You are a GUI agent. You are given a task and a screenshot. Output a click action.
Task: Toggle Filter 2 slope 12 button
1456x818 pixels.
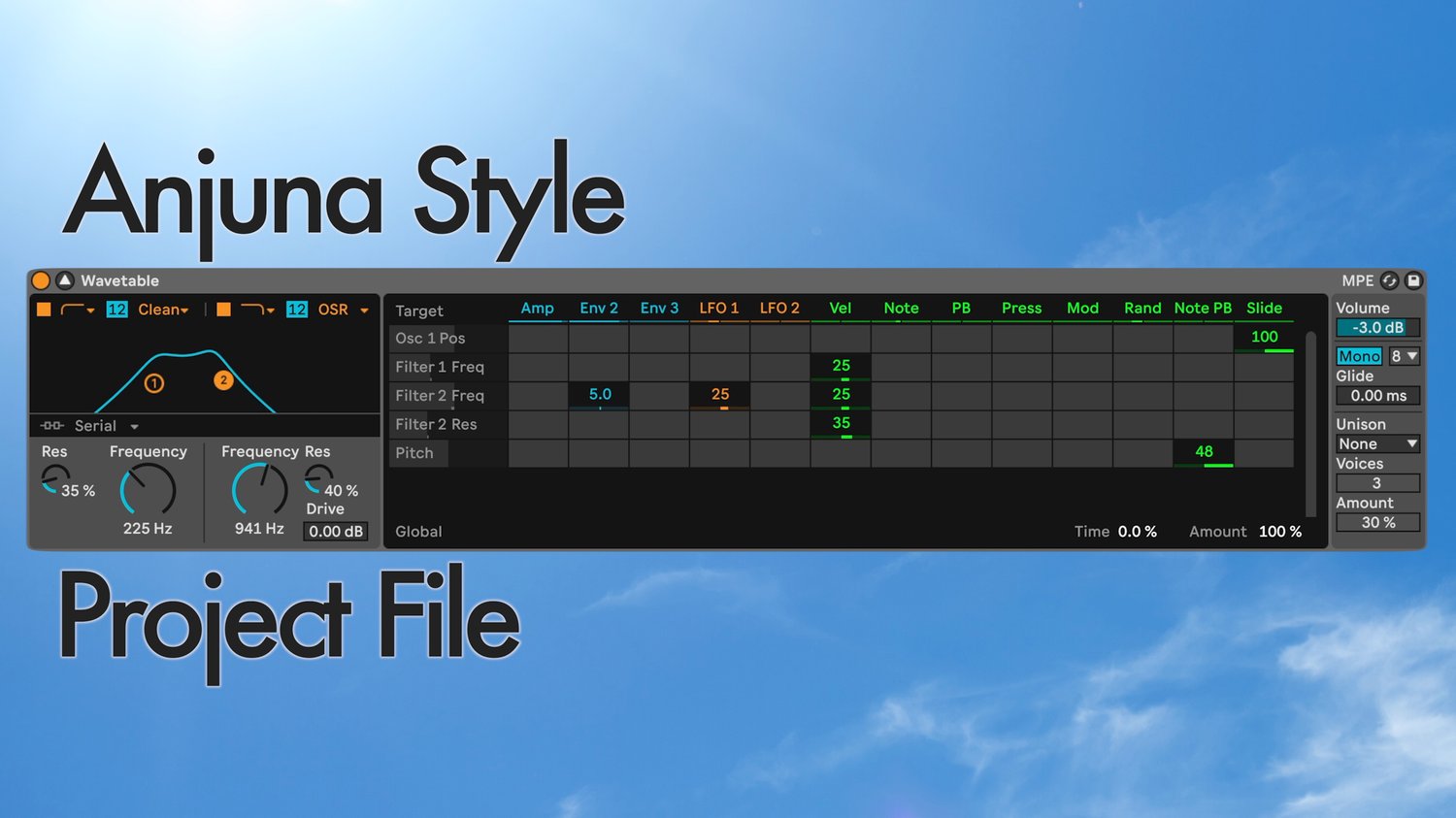[297, 310]
